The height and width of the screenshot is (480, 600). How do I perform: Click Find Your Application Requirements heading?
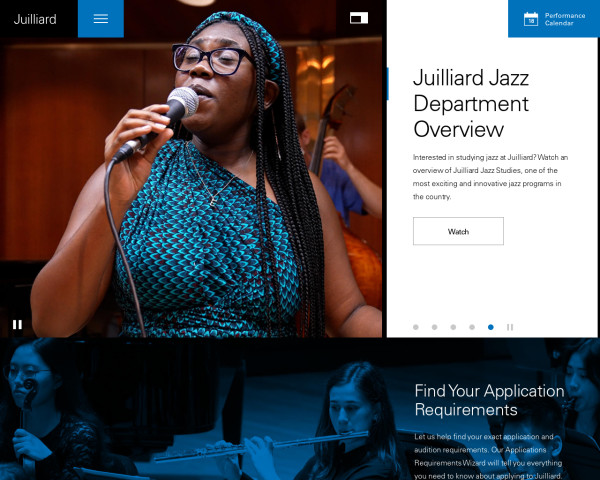point(489,400)
